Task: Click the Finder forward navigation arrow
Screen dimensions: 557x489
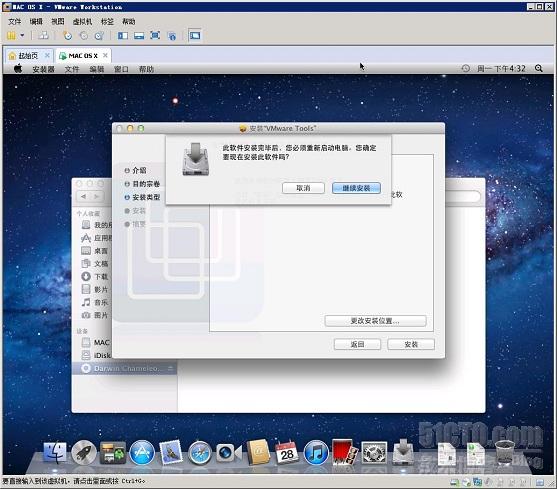Action: click(96, 196)
